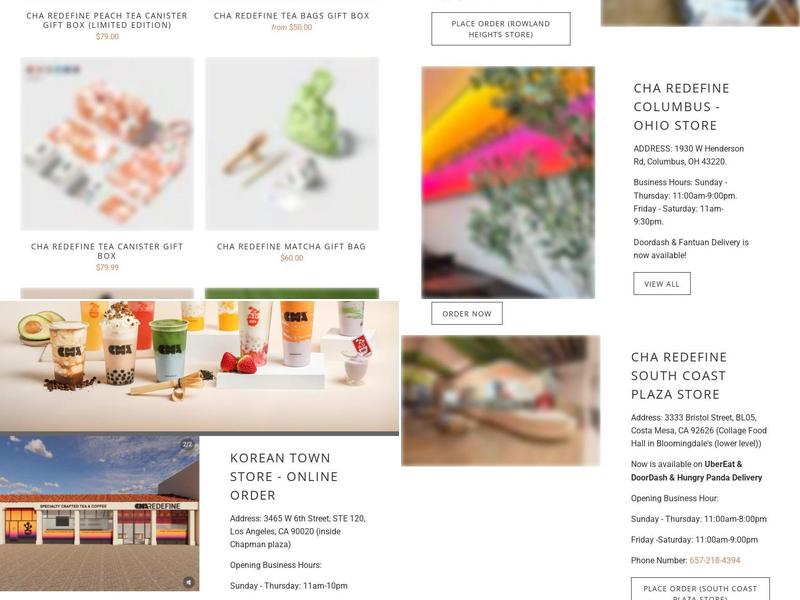Click the colorful Columbus store wall photo
800x600 pixels.
point(508,182)
